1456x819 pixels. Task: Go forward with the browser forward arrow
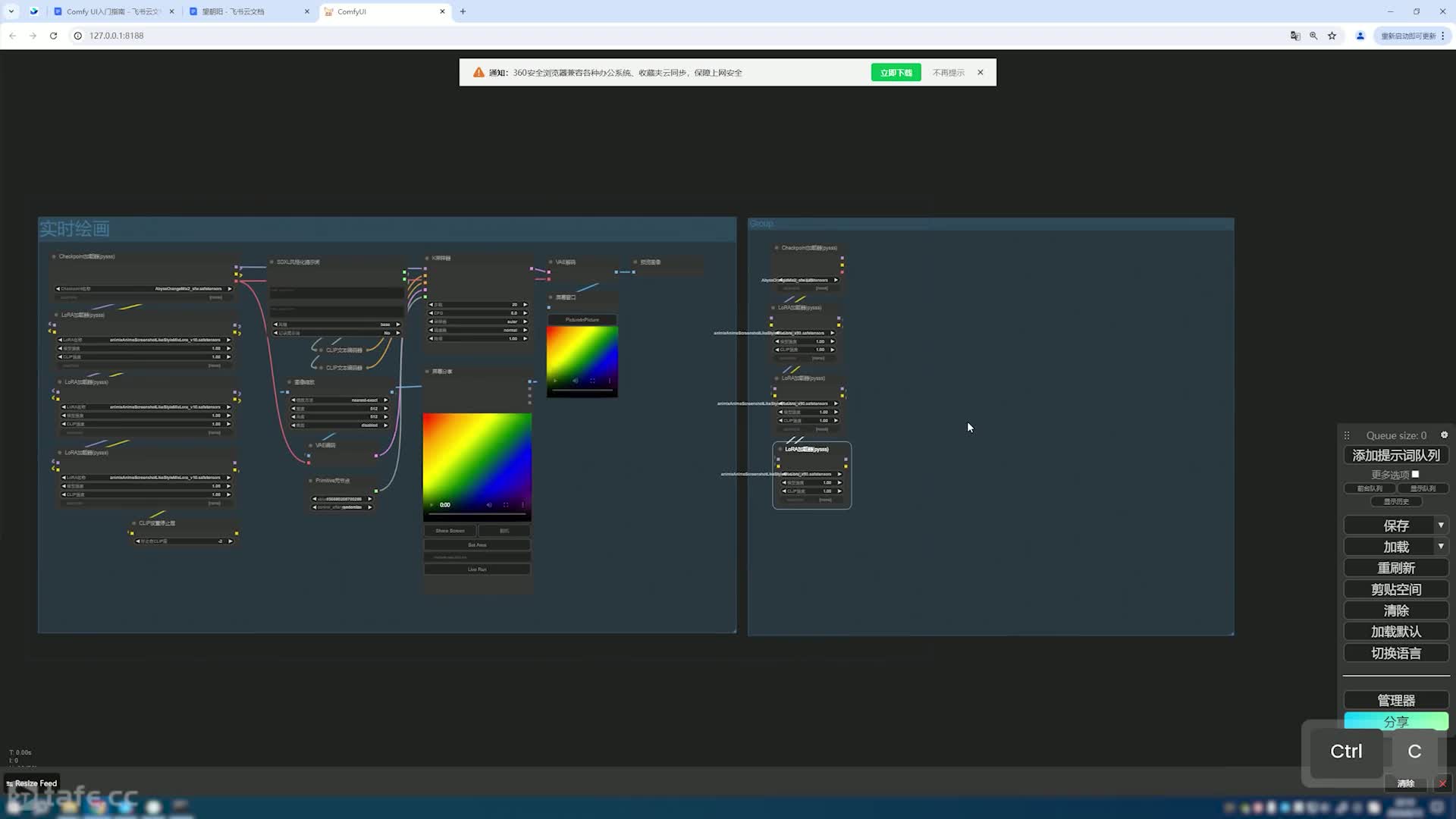point(33,36)
